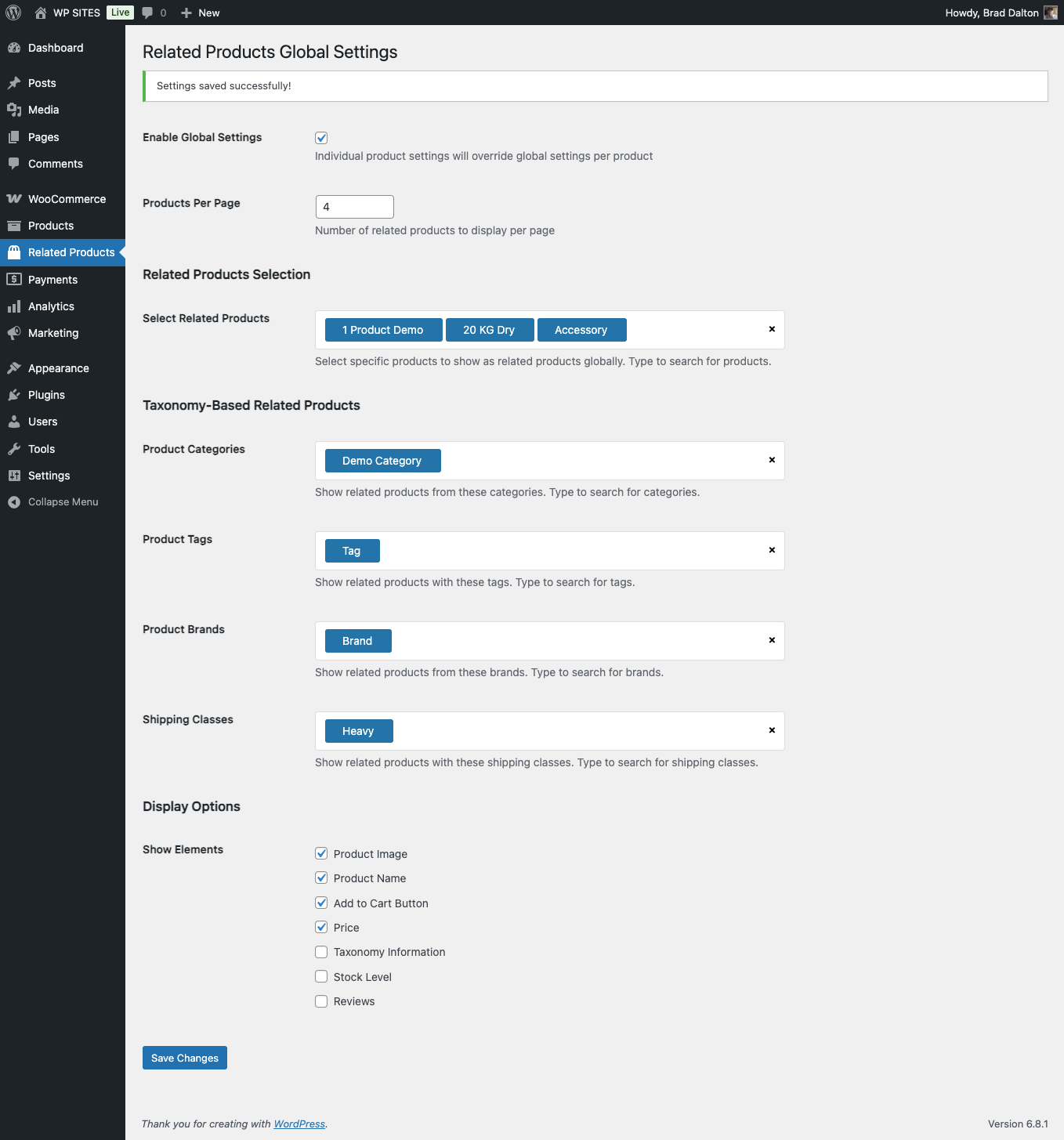
Task: Click the WooCommerce sidebar icon
Action: [x=14, y=199]
